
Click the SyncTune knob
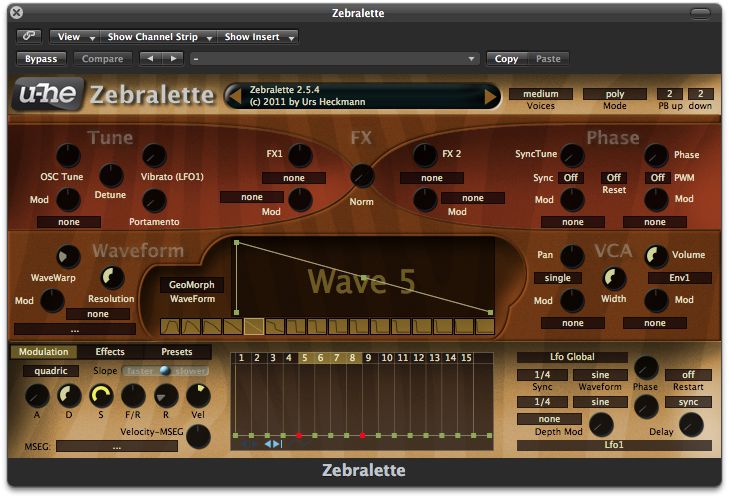point(572,156)
